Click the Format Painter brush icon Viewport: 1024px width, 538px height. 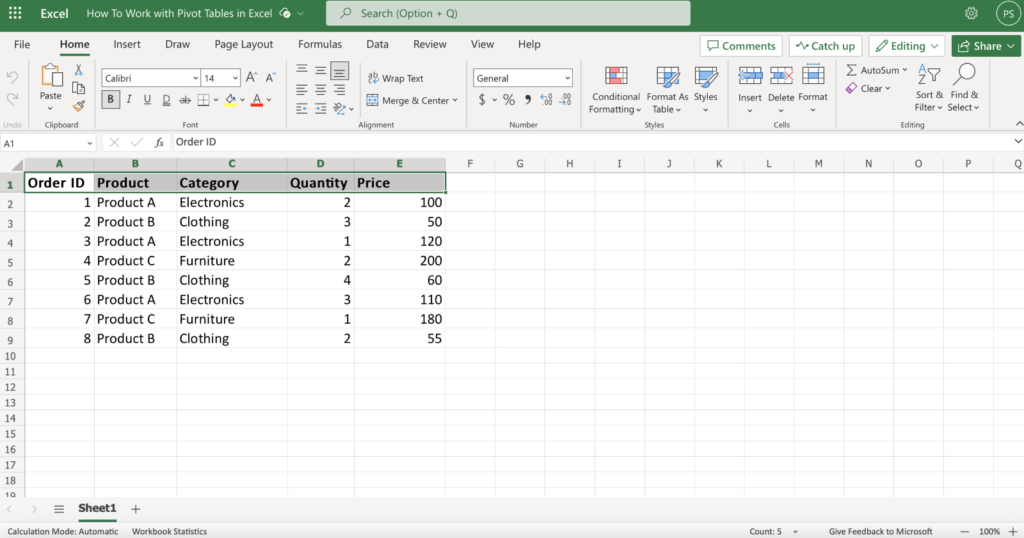79,105
